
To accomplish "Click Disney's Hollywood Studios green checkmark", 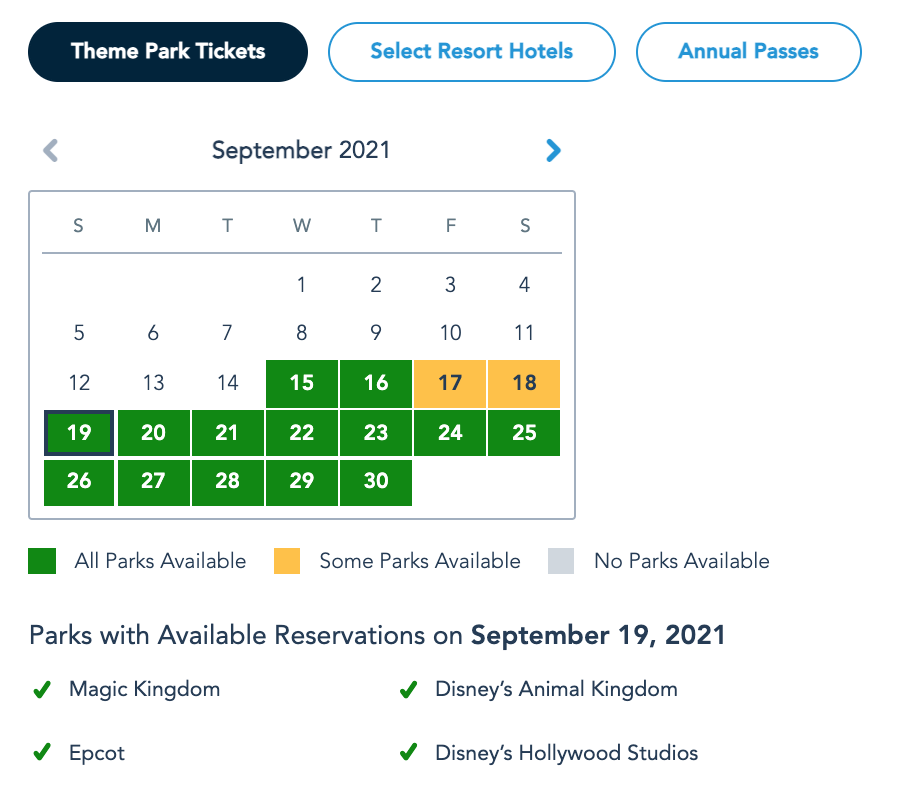I will click(x=408, y=753).
